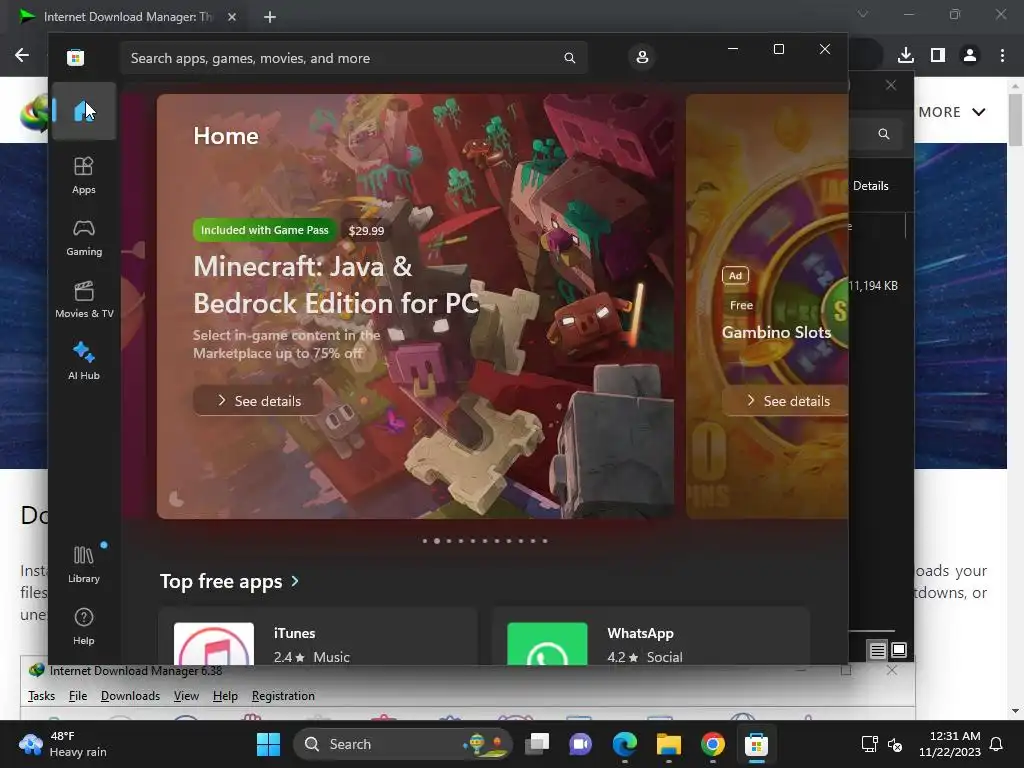Click the Microsoft Store logo icon
Viewport: 1024px width, 768px height.
[x=76, y=57]
